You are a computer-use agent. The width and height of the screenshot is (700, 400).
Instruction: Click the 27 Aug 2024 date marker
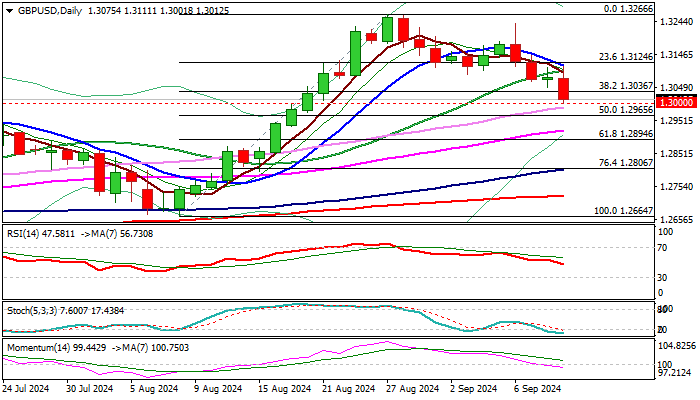coord(413,389)
